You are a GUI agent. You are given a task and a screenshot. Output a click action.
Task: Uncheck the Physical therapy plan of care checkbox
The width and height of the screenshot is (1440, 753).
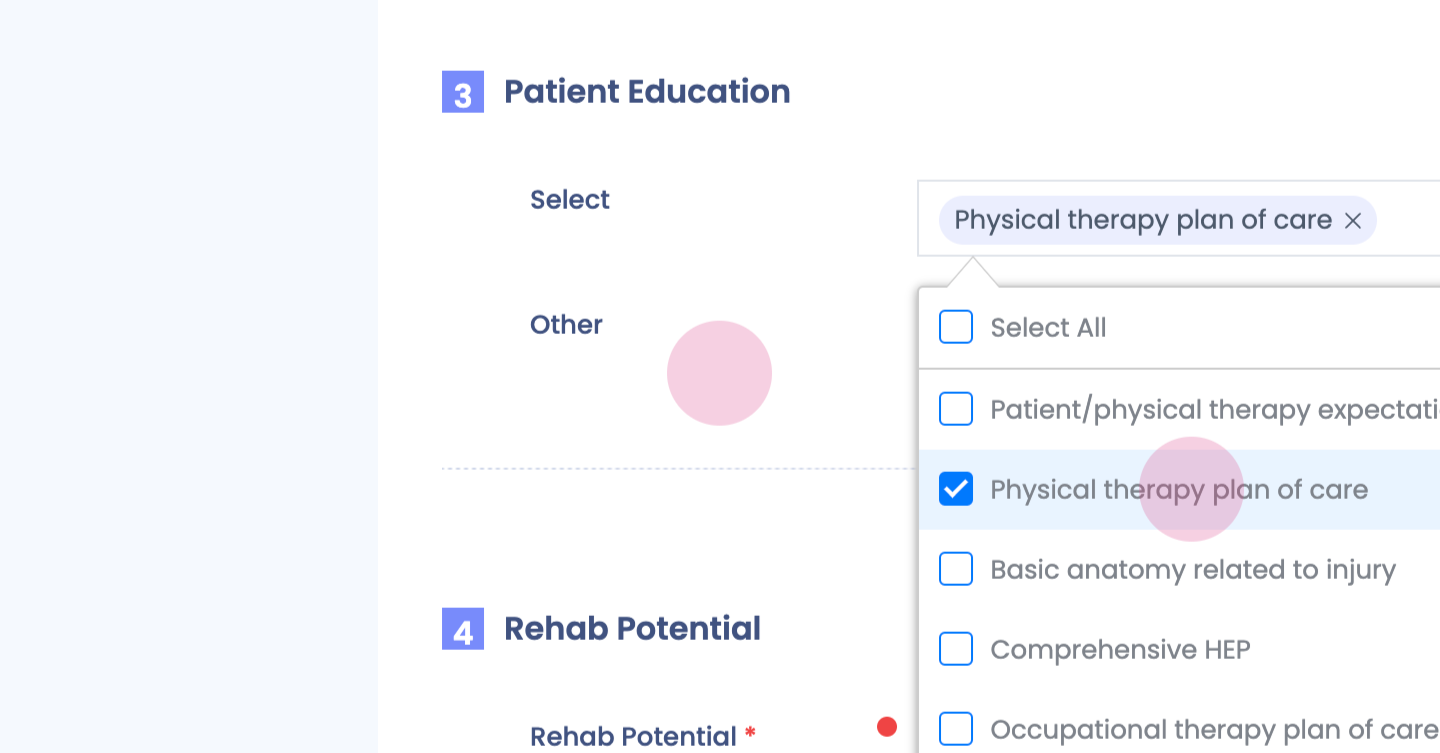pyautogui.click(x=956, y=489)
